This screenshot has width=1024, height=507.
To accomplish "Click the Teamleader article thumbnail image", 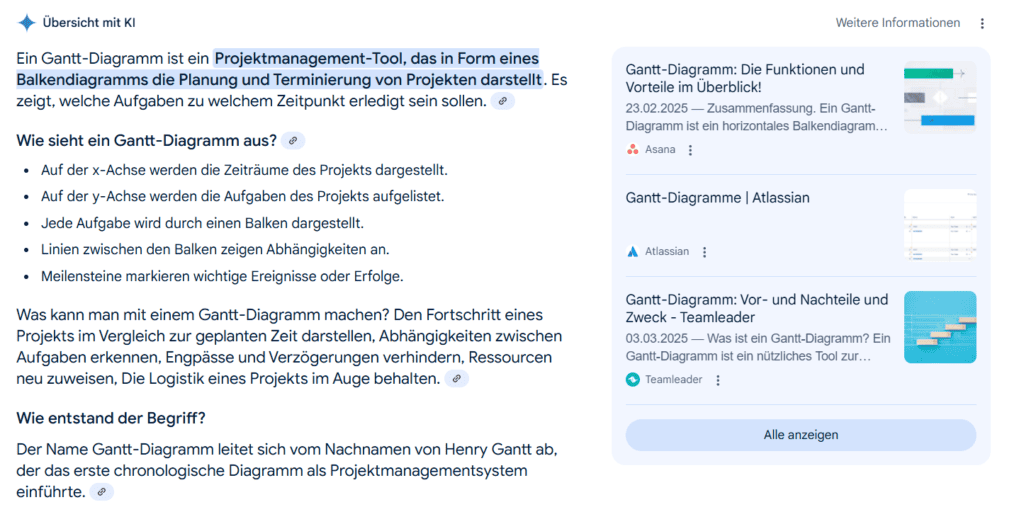I will click(x=939, y=327).
